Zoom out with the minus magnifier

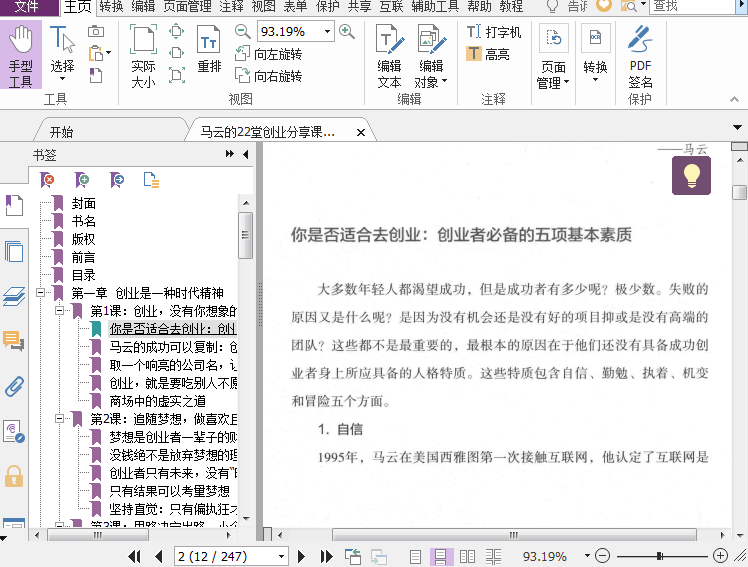pyautogui.click(x=243, y=32)
